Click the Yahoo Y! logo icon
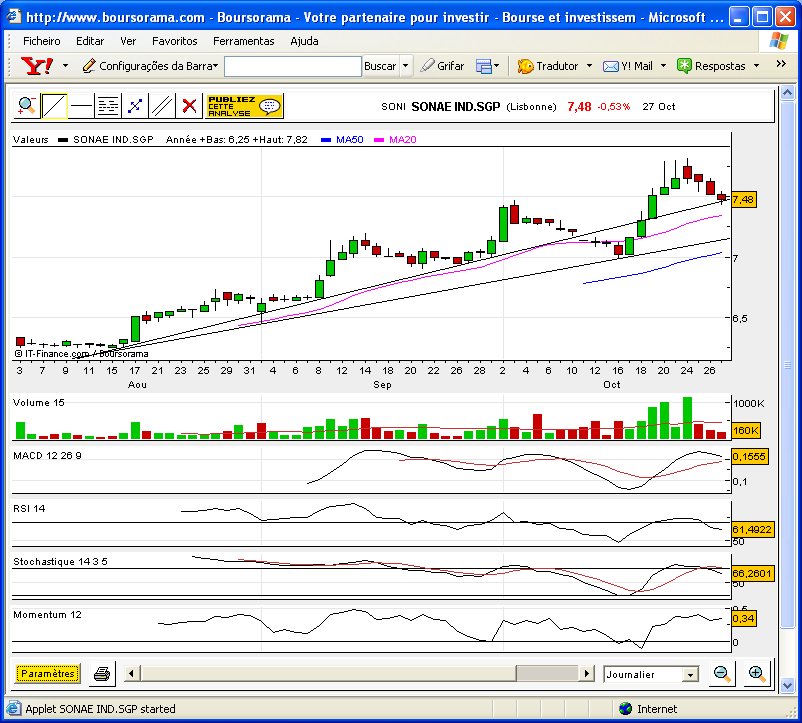 [x=37, y=66]
